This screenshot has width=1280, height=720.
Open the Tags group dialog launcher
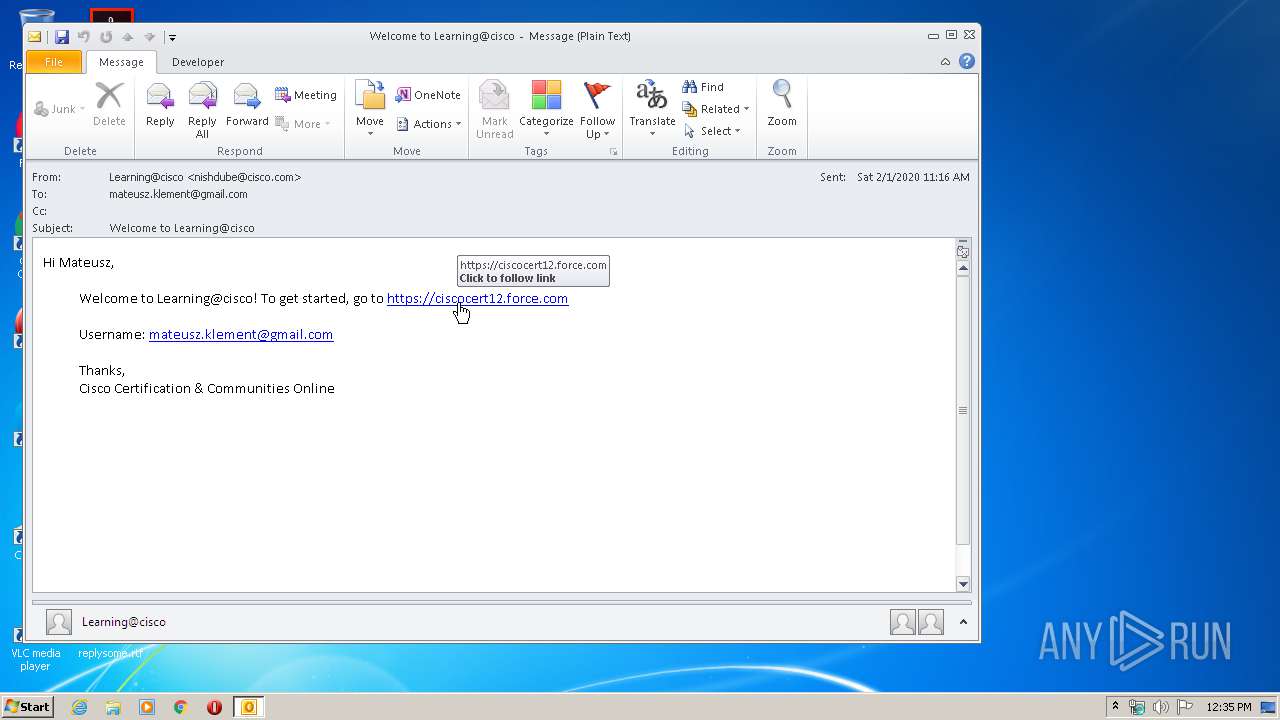pos(613,152)
